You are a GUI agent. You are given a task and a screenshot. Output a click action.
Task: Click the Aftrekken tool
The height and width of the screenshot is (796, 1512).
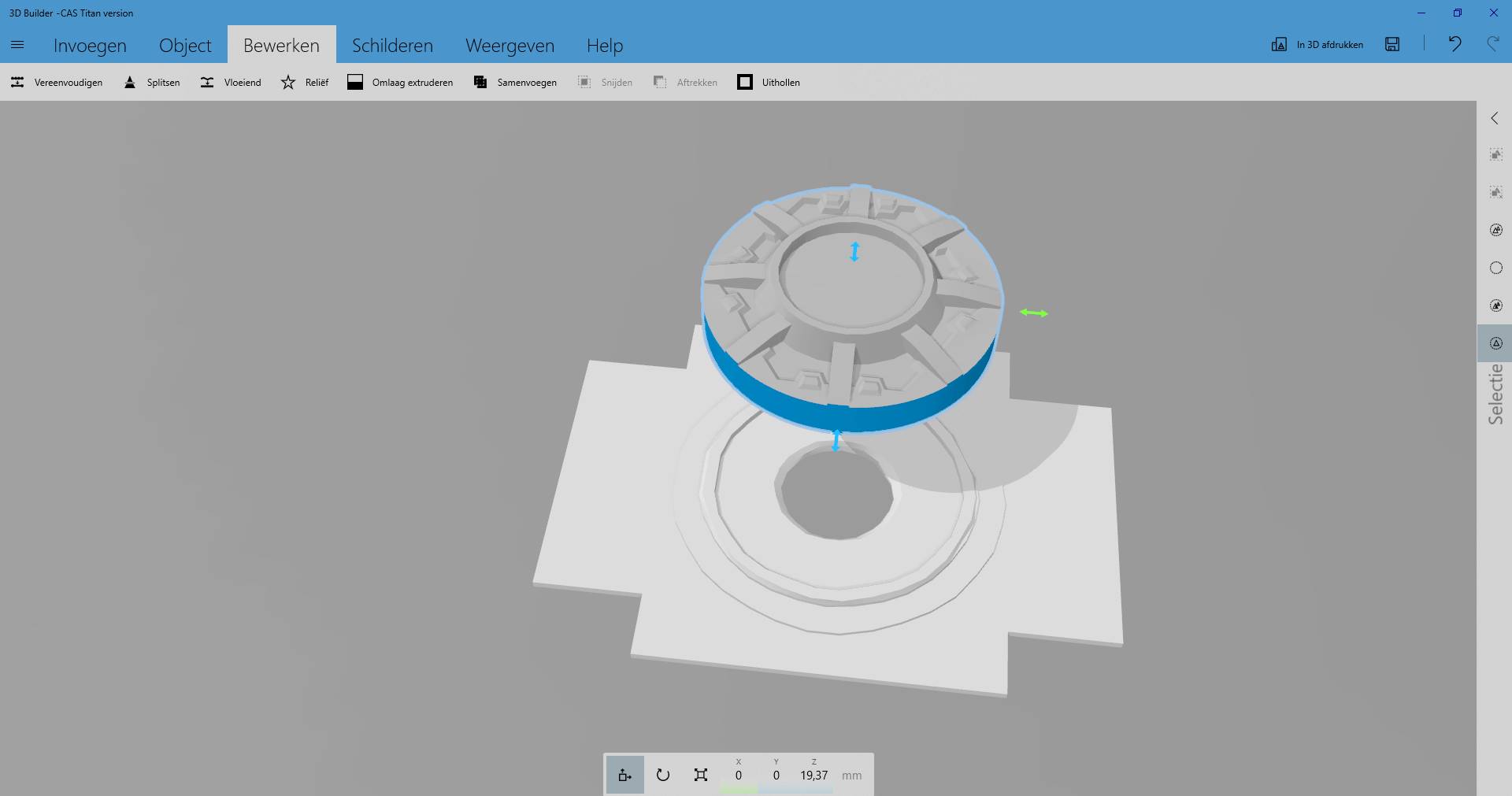685,83
